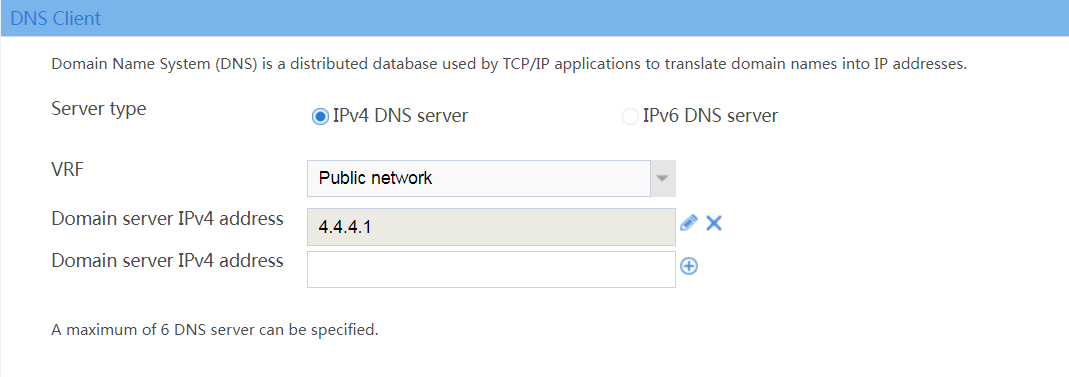The image size is (1069, 377).
Task: Click the pencil edit icon beside 4.4.4.1
Action: coord(689,223)
